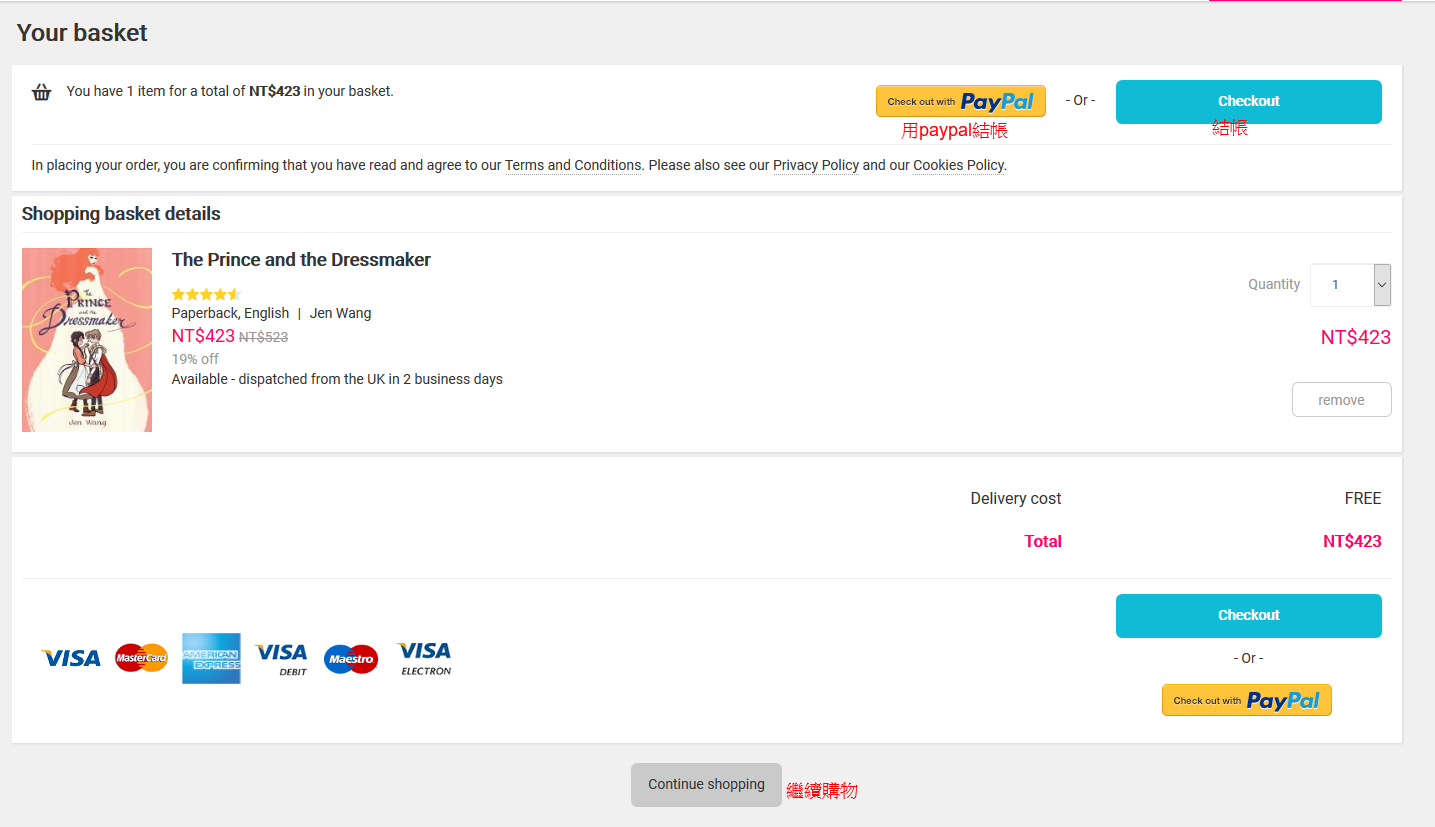Click the MasterCard logo
Screen dimensions: 1435x827
(x=142, y=658)
